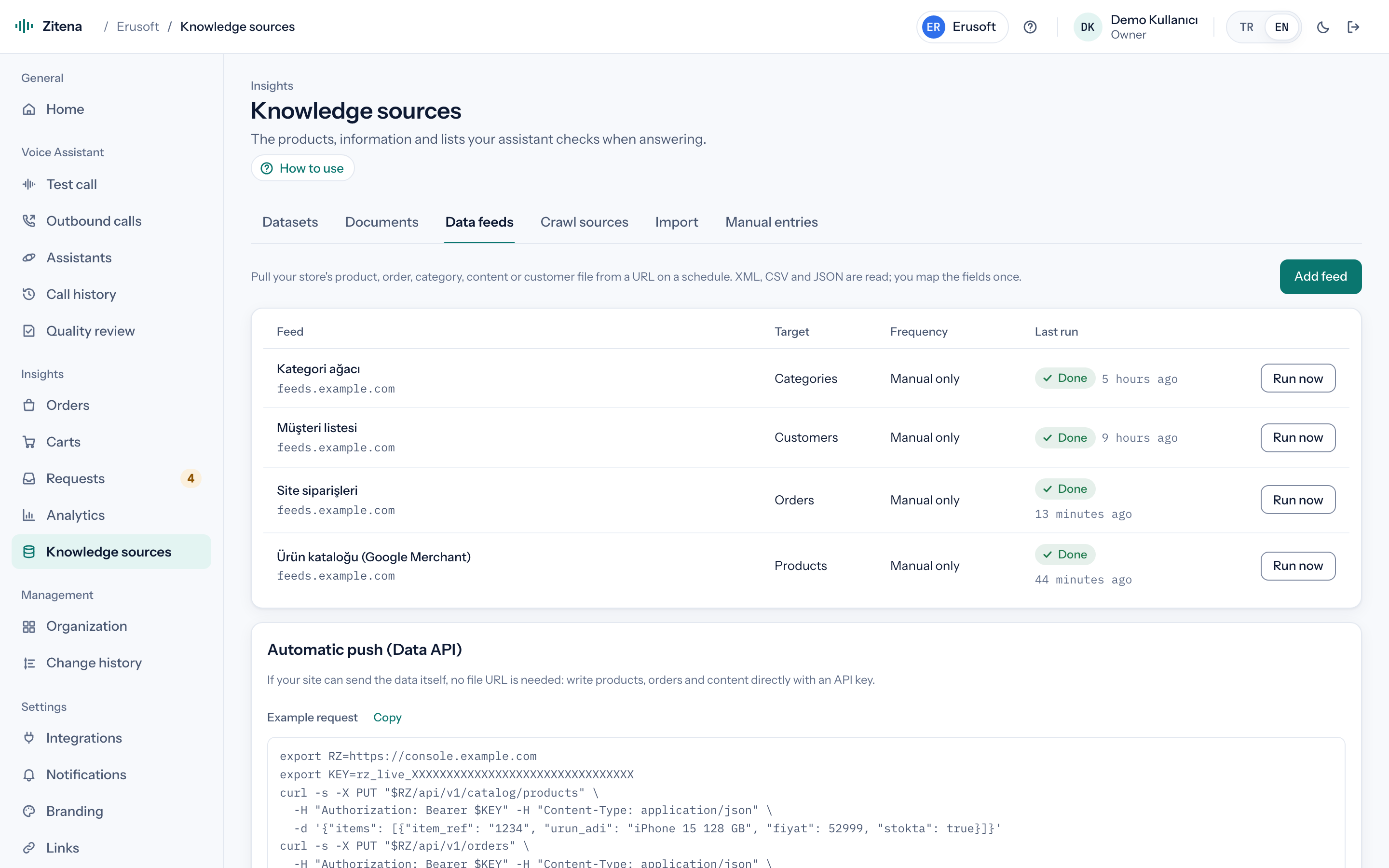The image size is (1389, 868).
Task: Click the Last run column header
Action: (1056, 332)
